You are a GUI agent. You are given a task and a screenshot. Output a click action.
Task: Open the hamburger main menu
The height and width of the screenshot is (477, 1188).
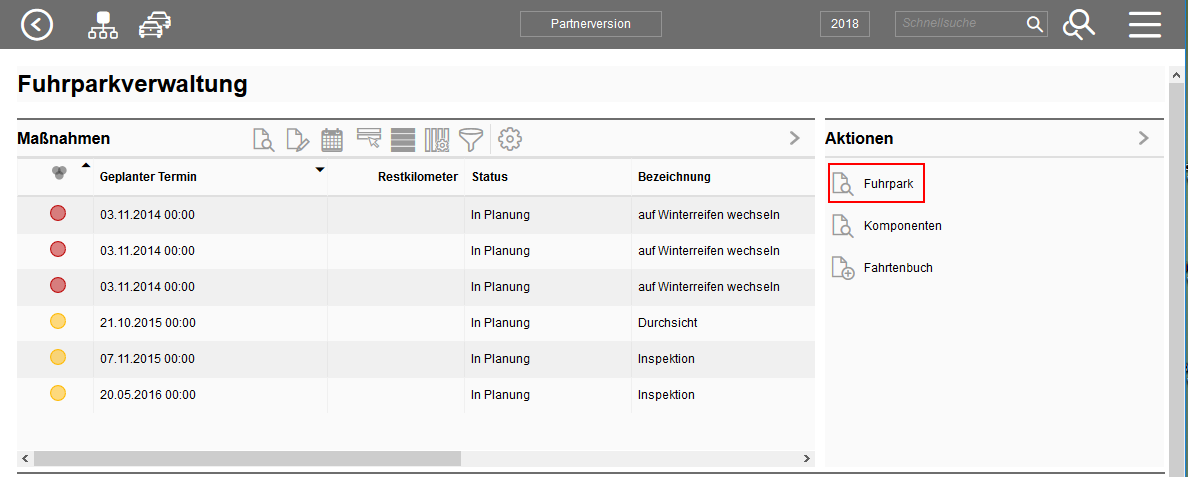coord(1144,25)
